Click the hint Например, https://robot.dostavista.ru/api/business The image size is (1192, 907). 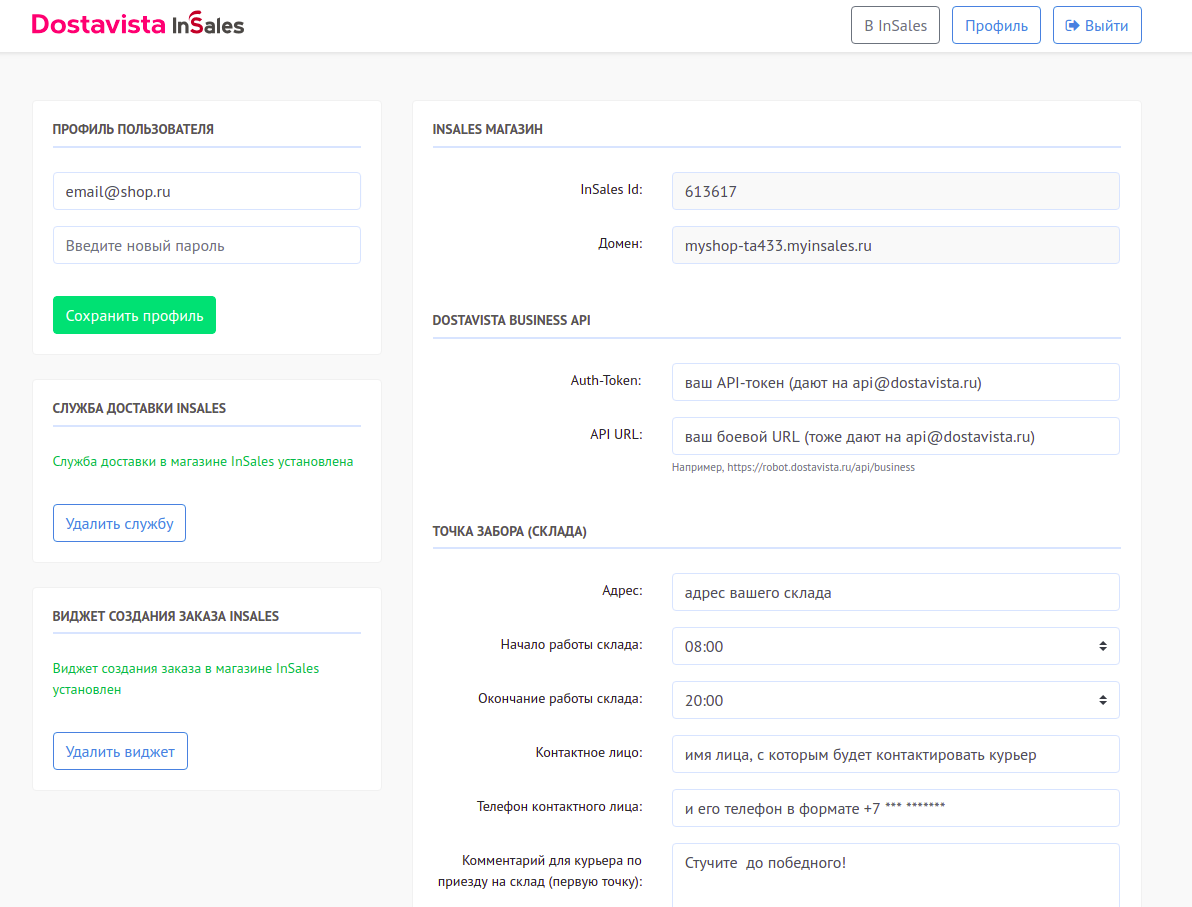click(x=793, y=468)
